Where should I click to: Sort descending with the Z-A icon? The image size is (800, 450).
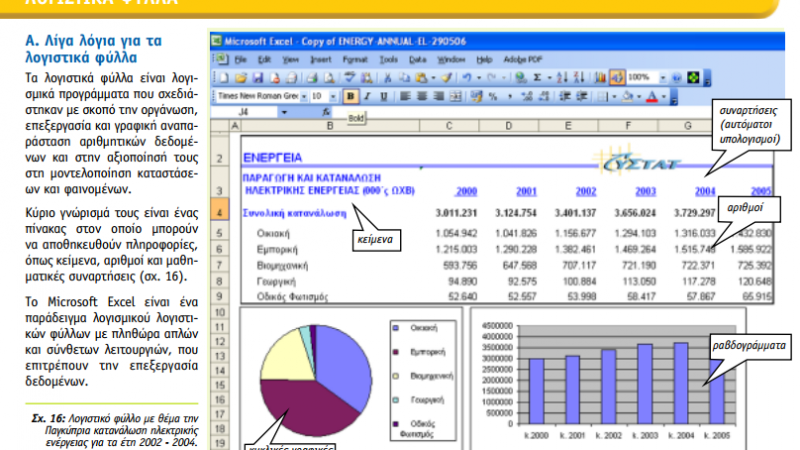coord(579,78)
